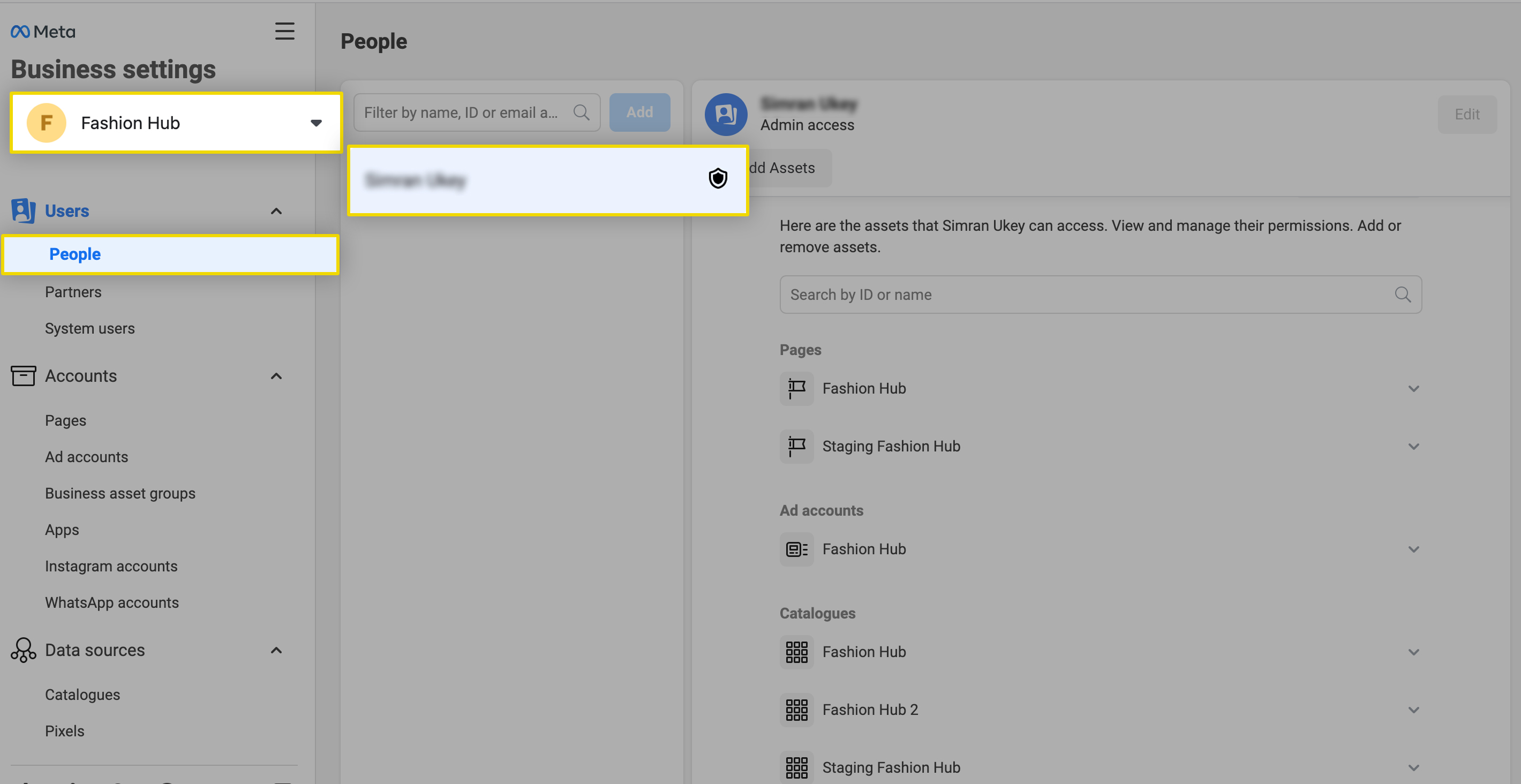The width and height of the screenshot is (1521, 784).
Task: Open Pages under Accounts
Action: coord(65,420)
